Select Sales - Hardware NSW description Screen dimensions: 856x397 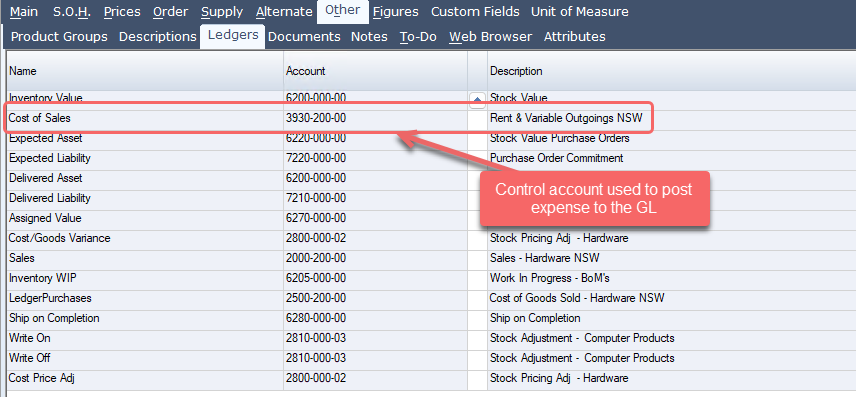point(545,258)
